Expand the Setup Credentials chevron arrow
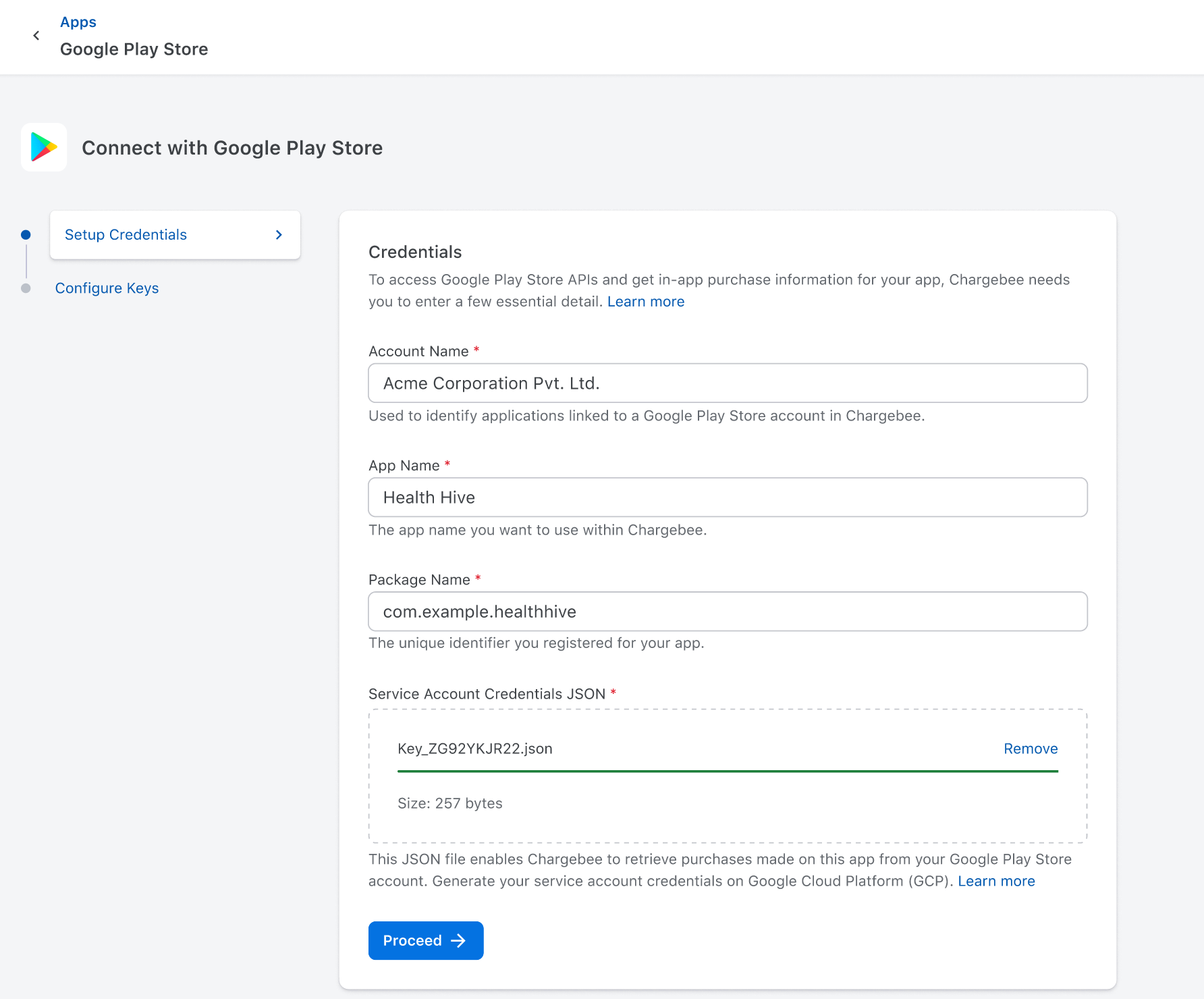Viewport: 1204px width, 999px height. click(x=279, y=235)
